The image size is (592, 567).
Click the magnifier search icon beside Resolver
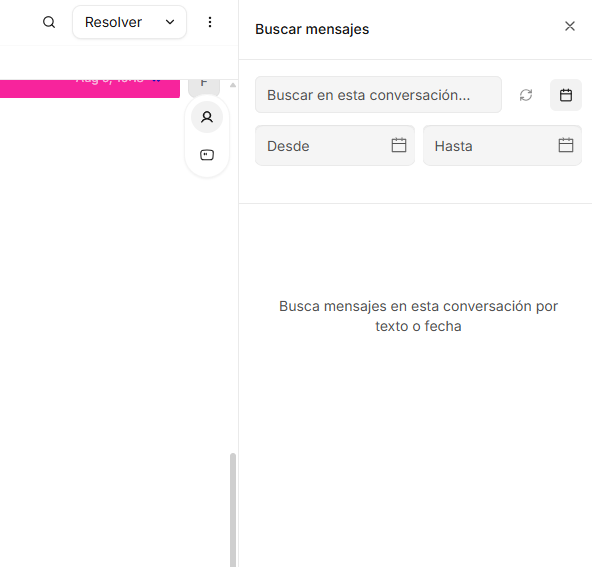49,22
